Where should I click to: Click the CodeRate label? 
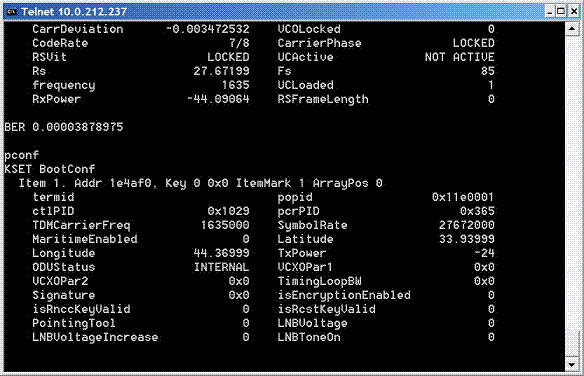click(60, 43)
